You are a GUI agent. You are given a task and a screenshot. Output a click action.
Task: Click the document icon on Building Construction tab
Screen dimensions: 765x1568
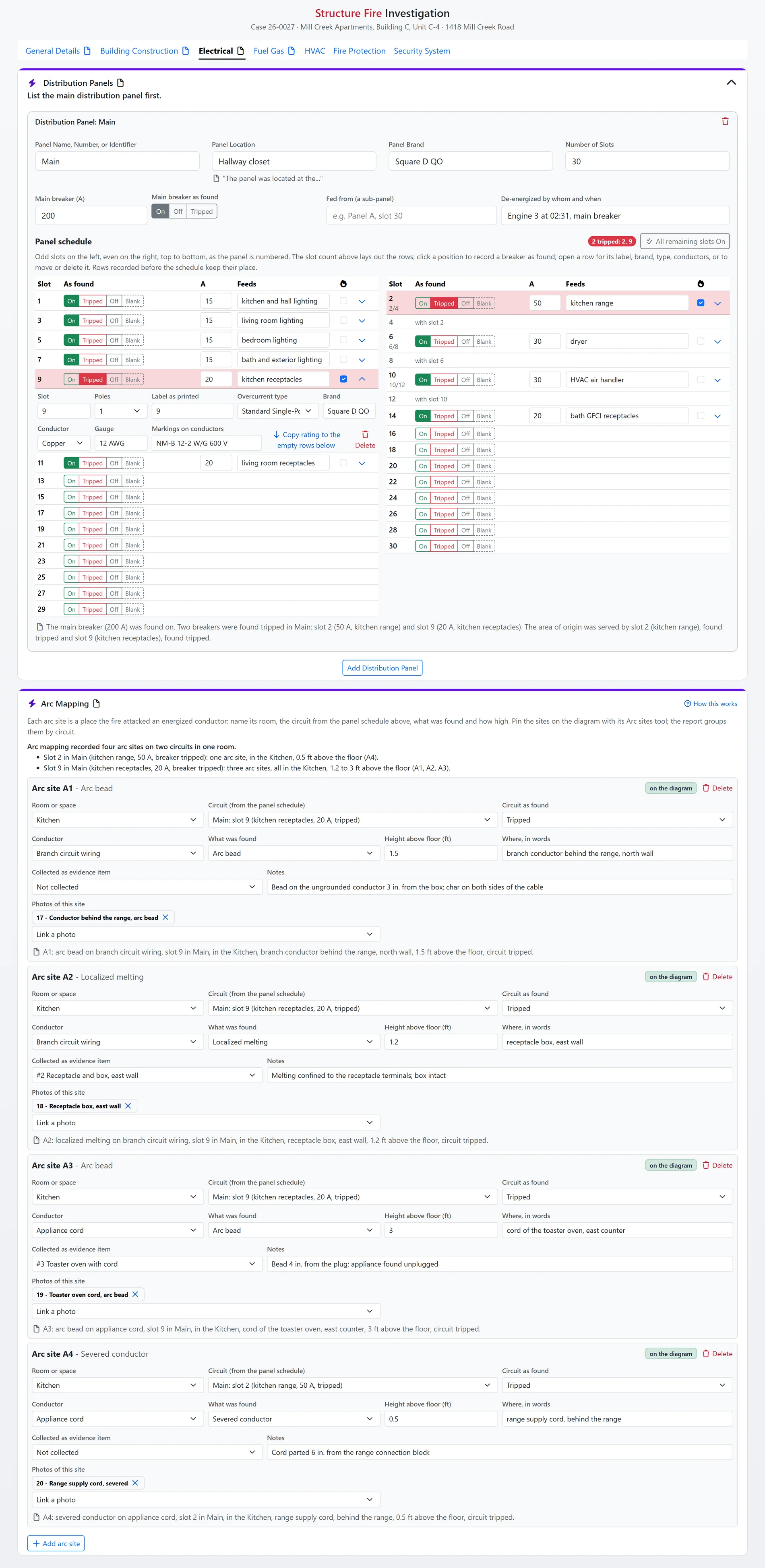(186, 51)
